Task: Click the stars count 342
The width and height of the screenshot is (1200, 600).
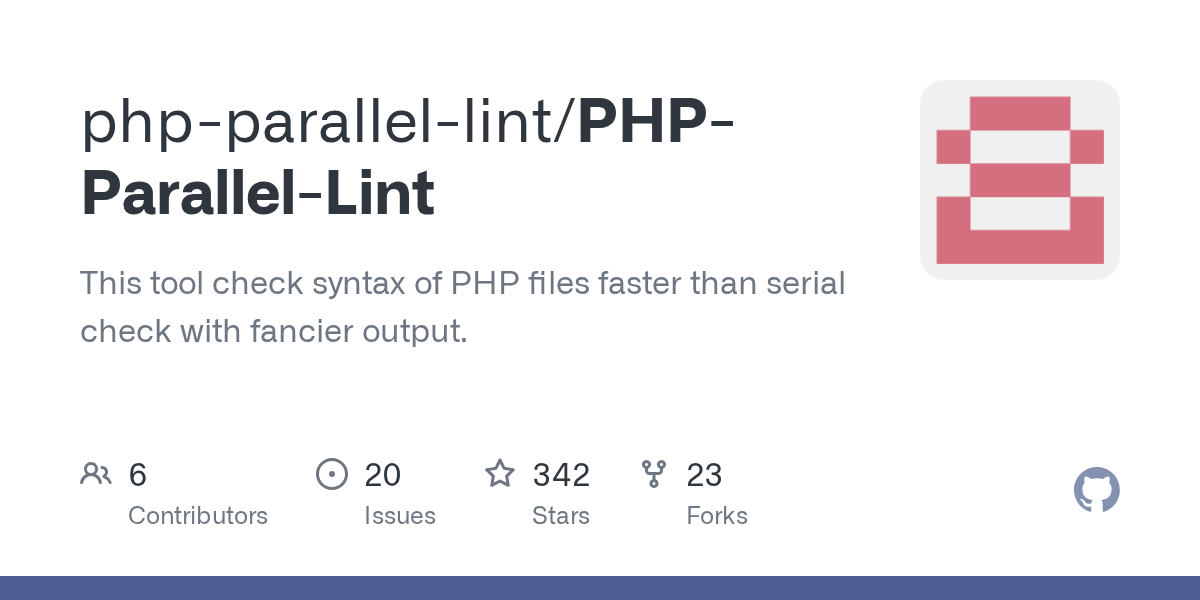Action: coord(561,475)
